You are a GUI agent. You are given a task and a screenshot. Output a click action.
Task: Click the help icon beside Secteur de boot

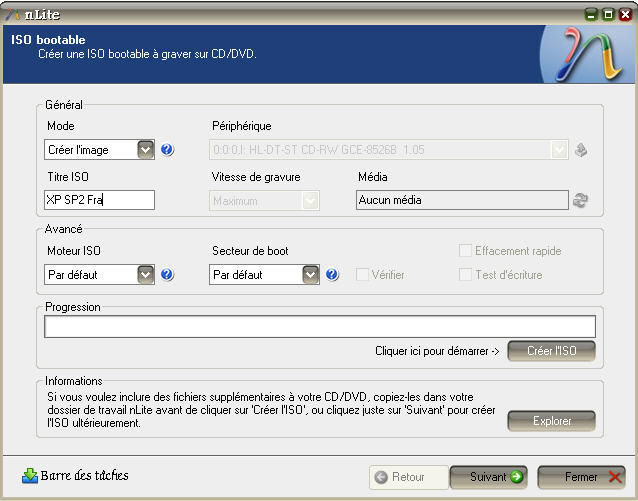point(332,275)
